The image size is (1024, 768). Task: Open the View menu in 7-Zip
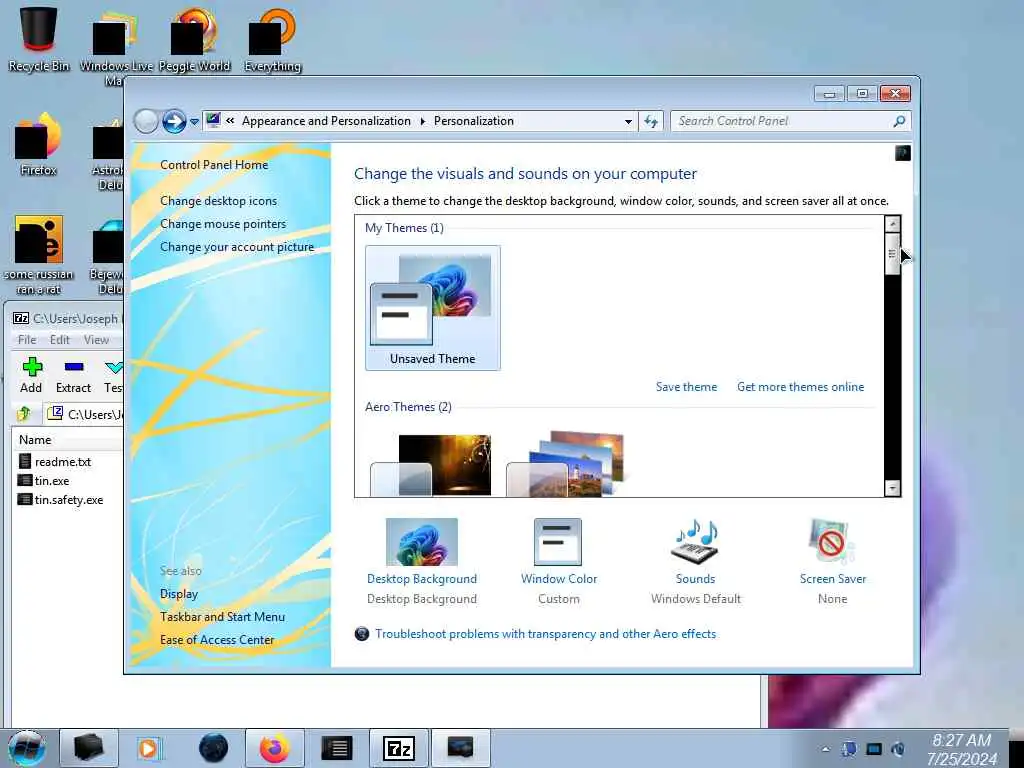(x=96, y=340)
